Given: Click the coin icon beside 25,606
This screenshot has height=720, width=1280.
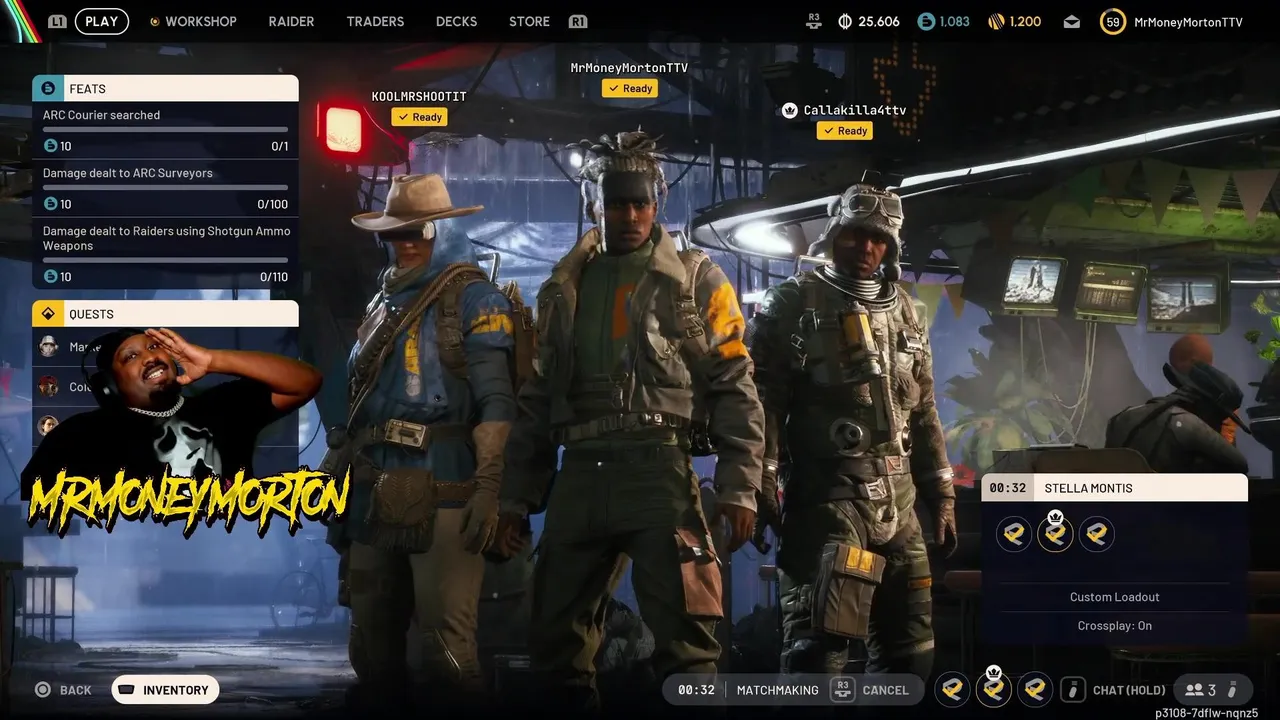Looking at the screenshot, I should coord(845,21).
